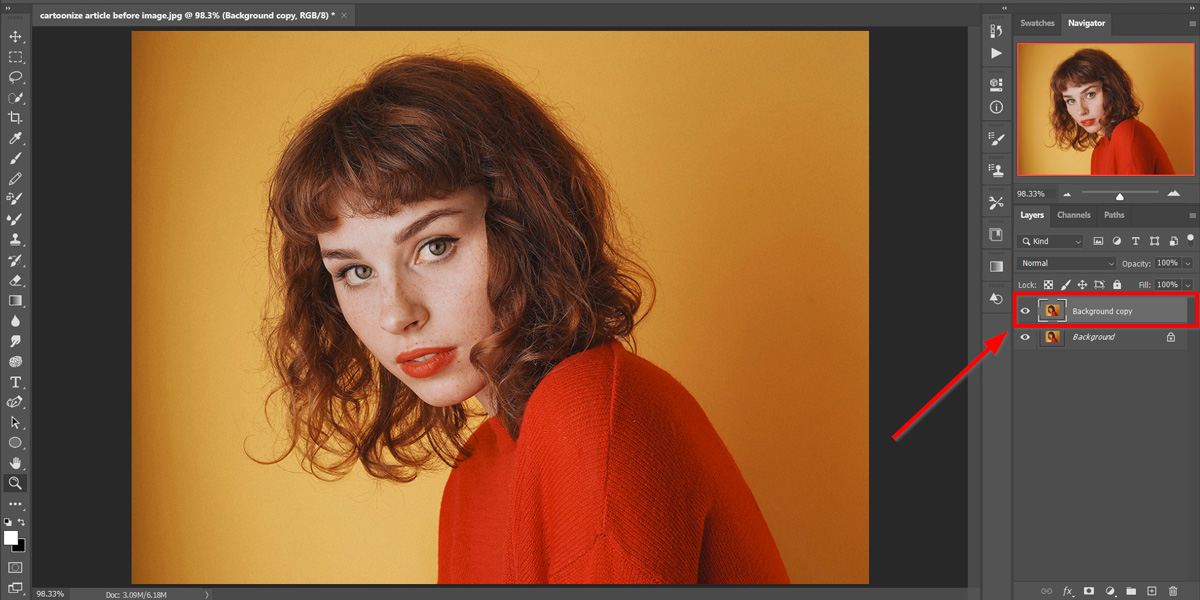
Task: Switch to the Channels tab
Action: [1074, 214]
